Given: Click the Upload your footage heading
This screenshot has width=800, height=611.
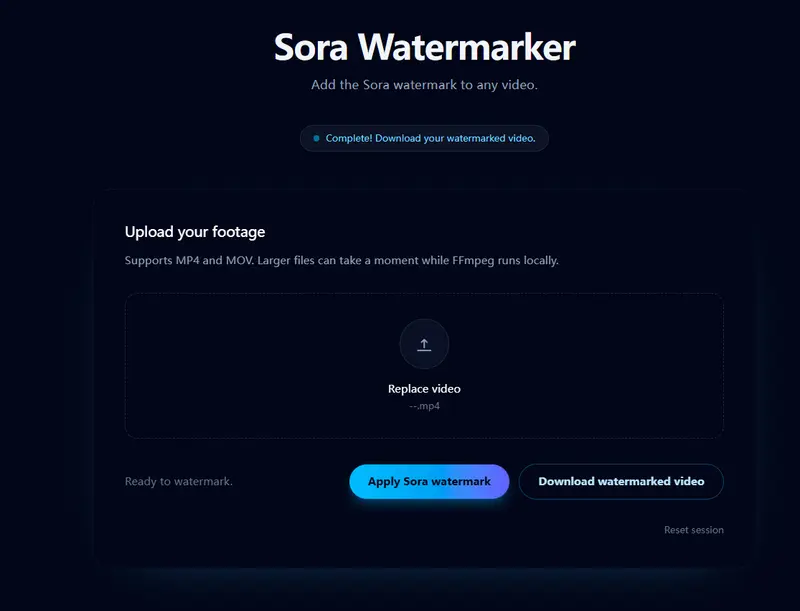Looking at the screenshot, I should (195, 232).
